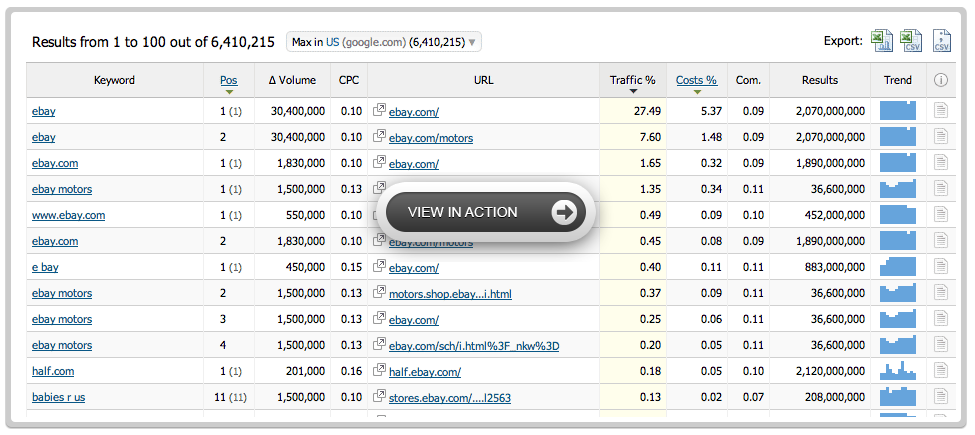View trend chart thumbnail in www.ebay.com row

[898, 214]
